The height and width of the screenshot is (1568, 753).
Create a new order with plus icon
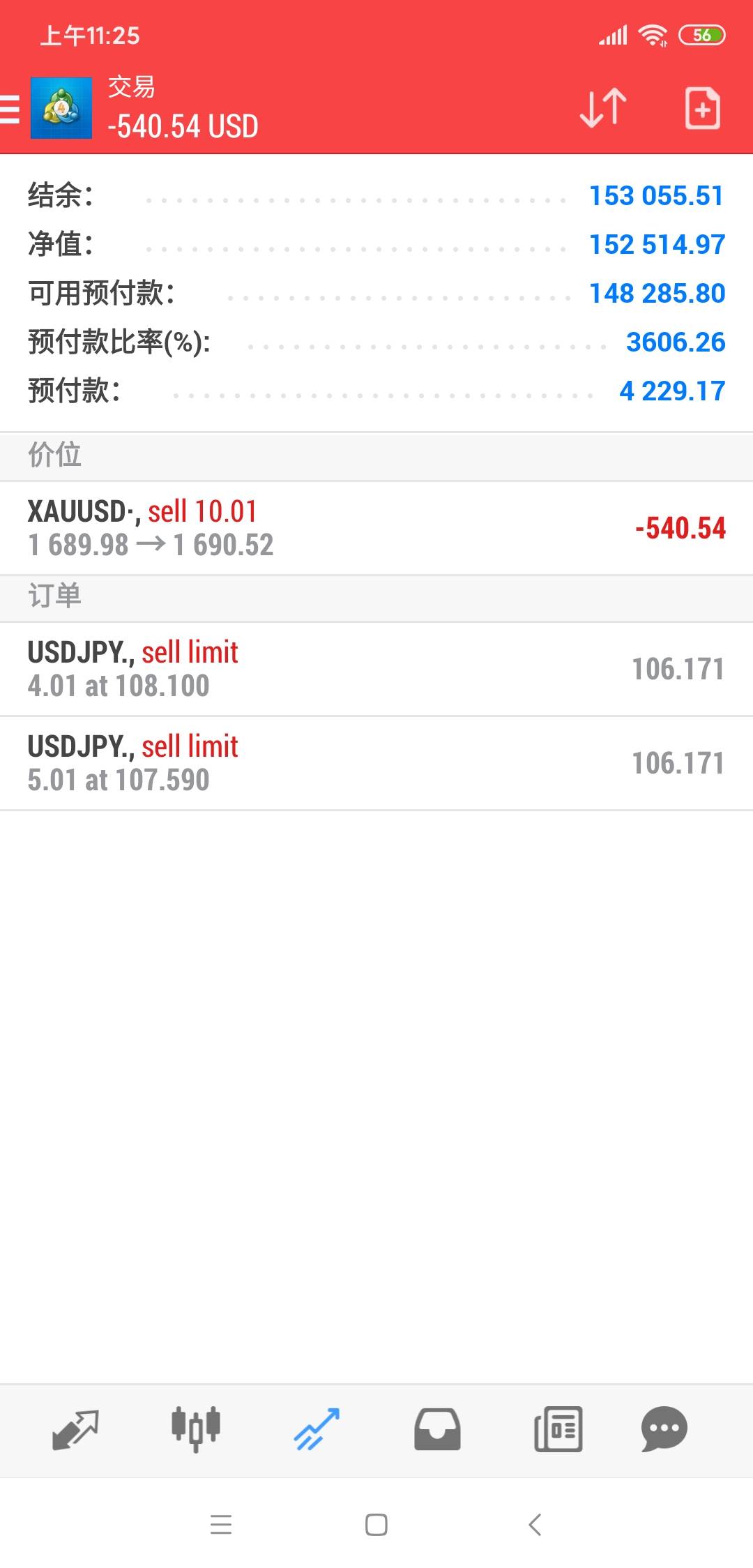(x=702, y=108)
